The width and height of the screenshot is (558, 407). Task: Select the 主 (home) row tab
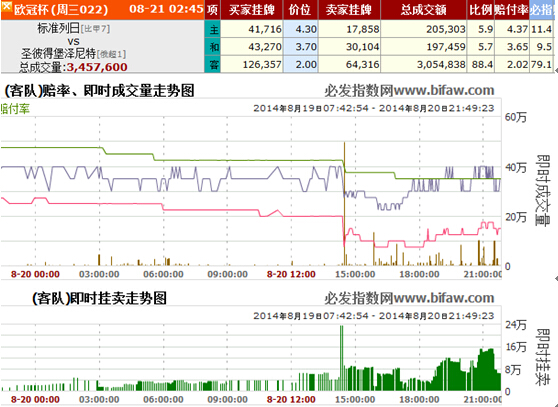(x=213, y=29)
